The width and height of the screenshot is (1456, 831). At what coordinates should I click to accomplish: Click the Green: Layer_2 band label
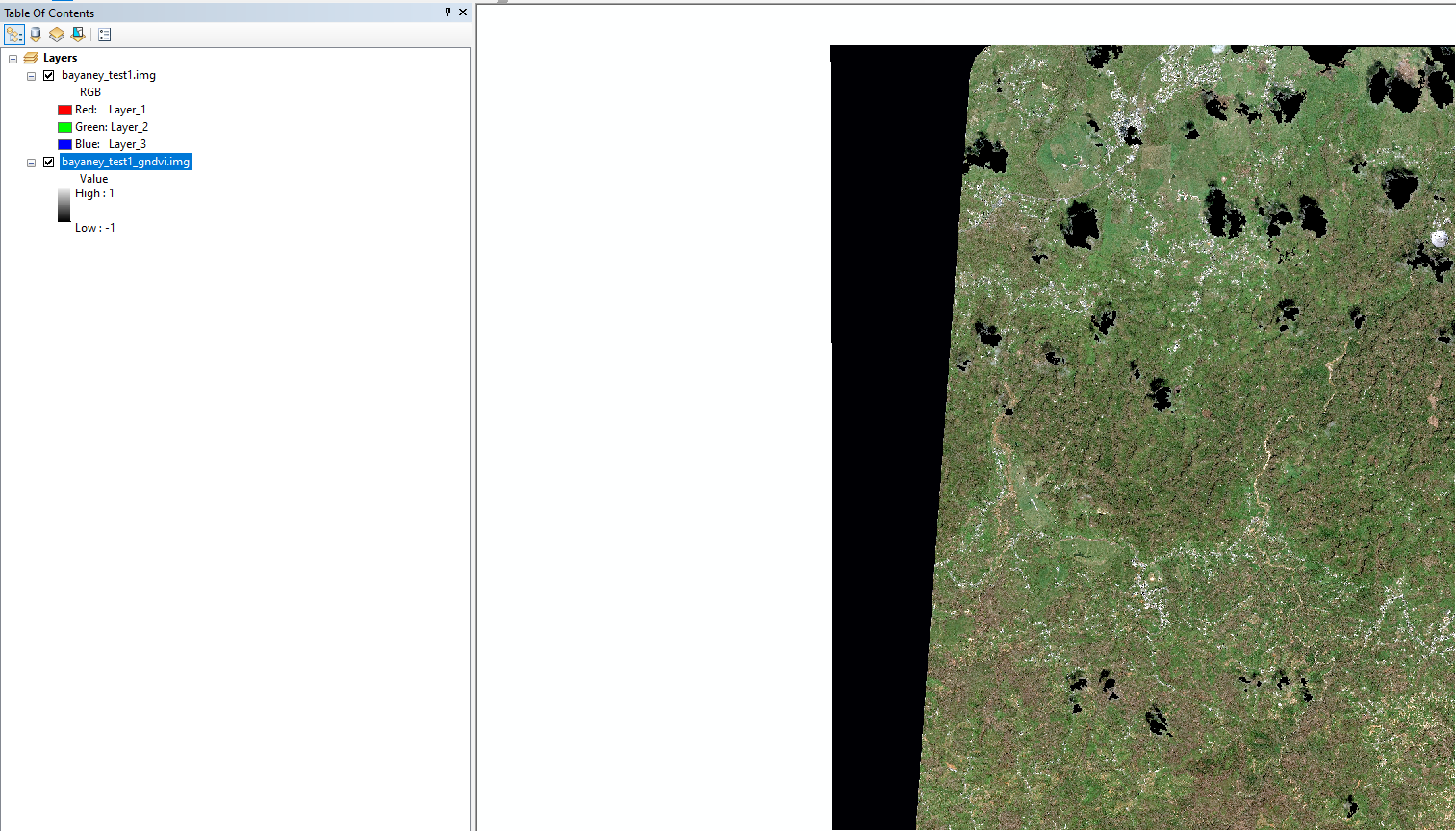coord(112,127)
